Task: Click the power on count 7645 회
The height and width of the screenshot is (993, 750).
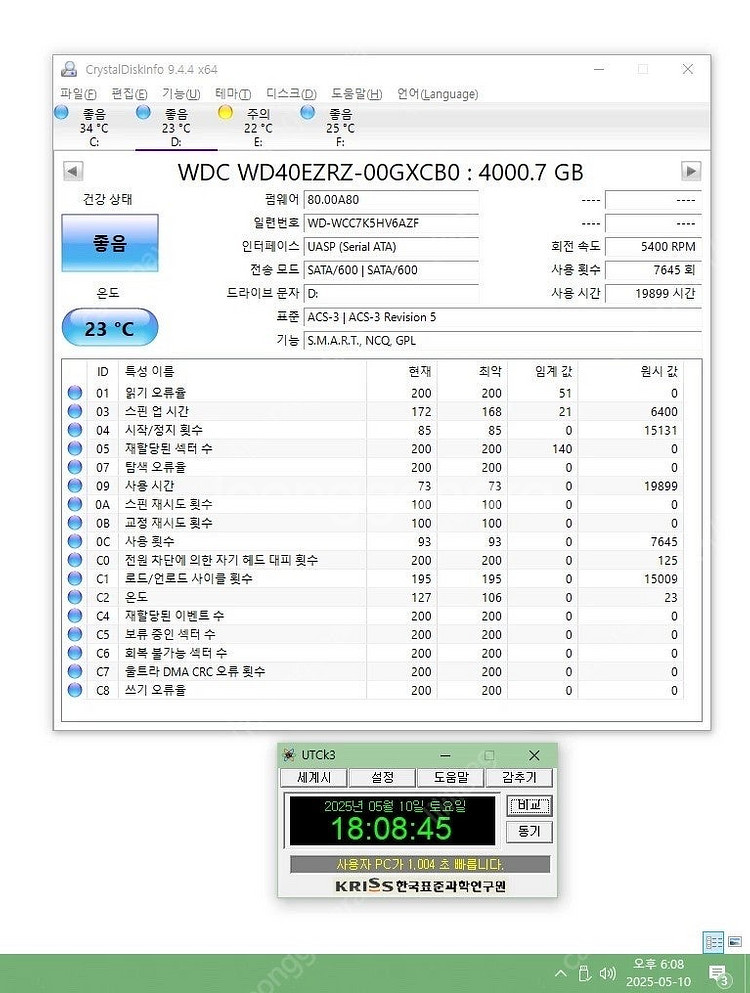Action: point(653,270)
